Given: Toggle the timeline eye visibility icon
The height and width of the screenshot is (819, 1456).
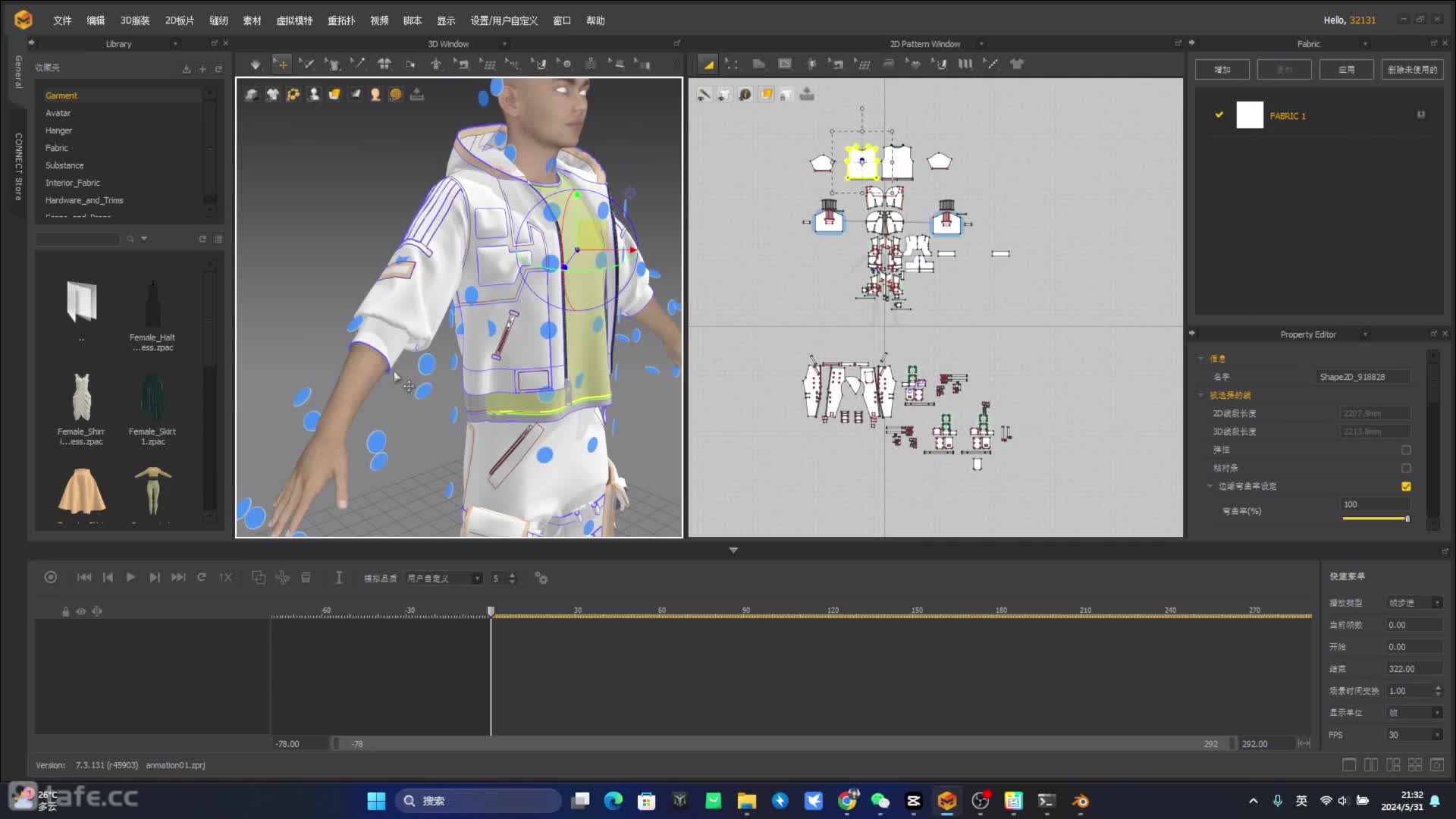Looking at the screenshot, I should coord(81,611).
